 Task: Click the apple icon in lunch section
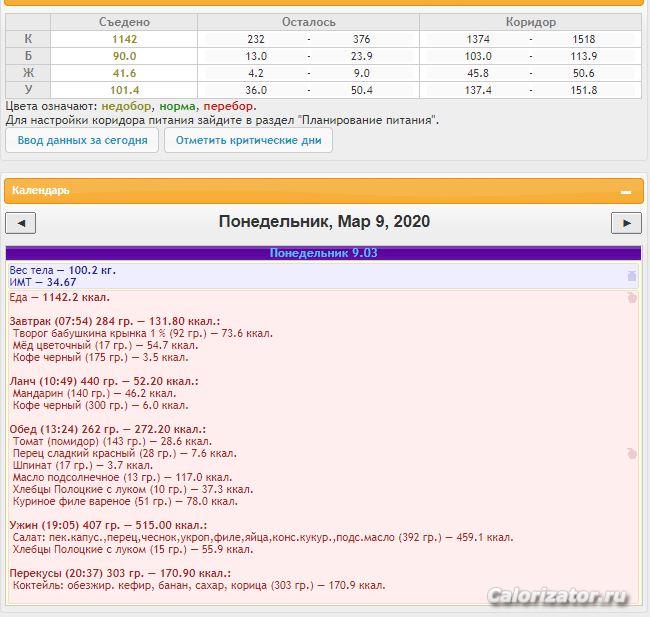(x=631, y=453)
